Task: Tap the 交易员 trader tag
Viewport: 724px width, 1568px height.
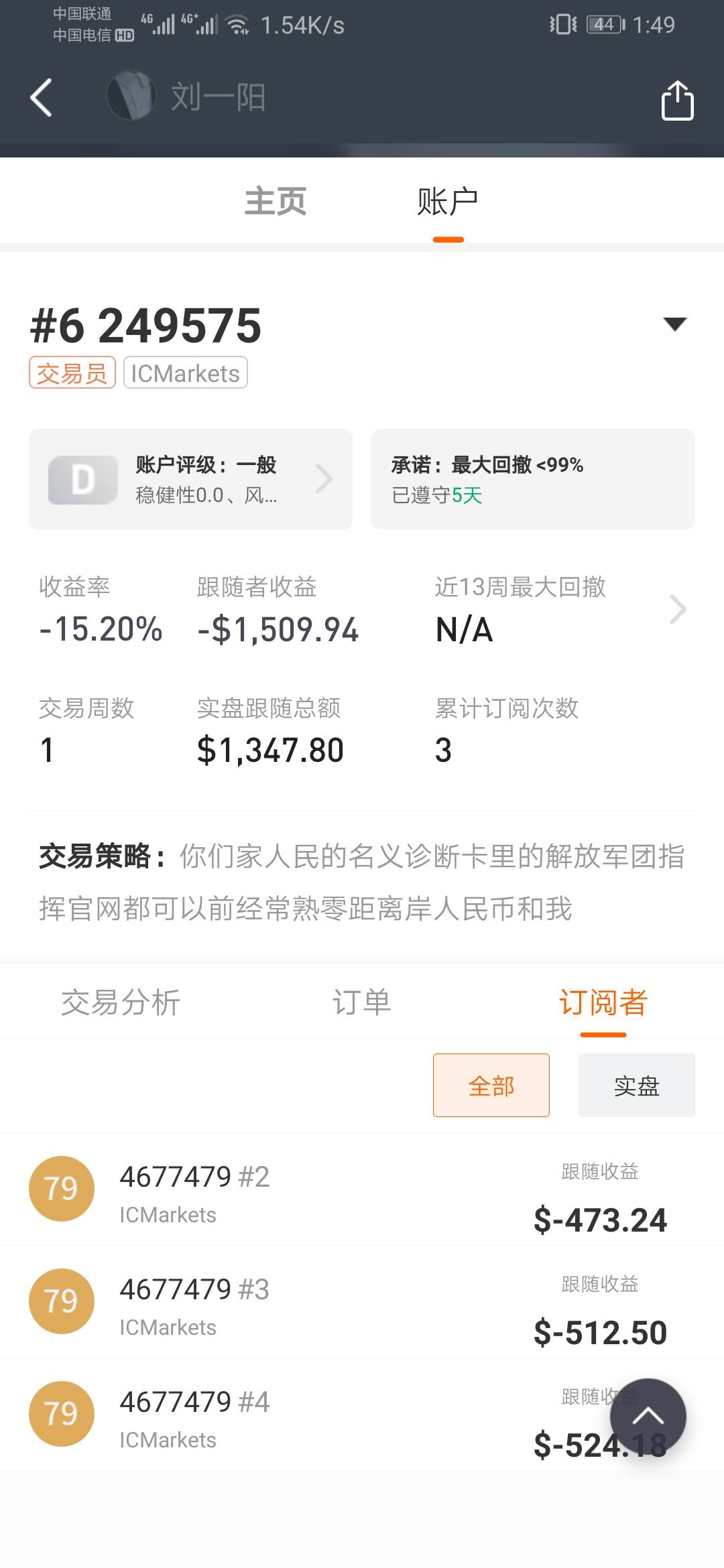Action: 72,373
